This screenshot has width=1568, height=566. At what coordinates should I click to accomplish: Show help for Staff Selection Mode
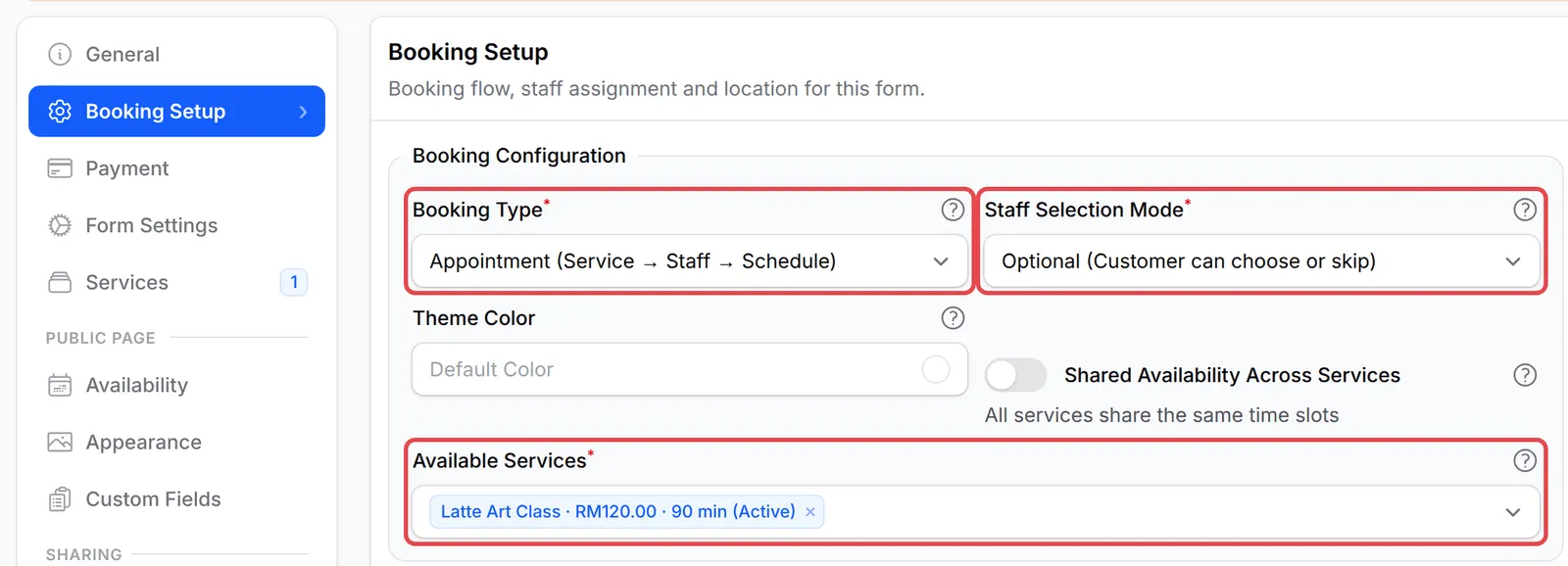pyautogui.click(x=1525, y=210)
